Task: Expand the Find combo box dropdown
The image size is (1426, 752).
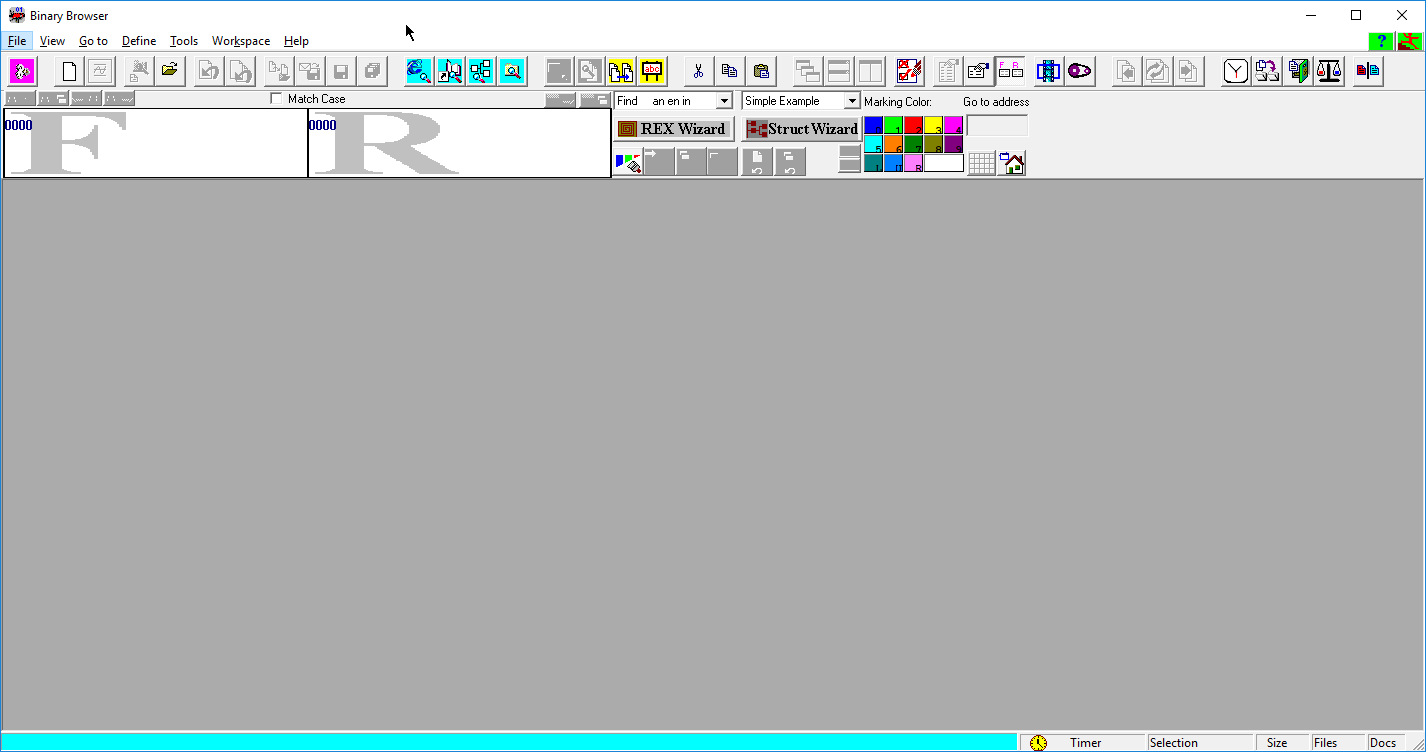Action: pyautogui.click(x=724, y=101)
